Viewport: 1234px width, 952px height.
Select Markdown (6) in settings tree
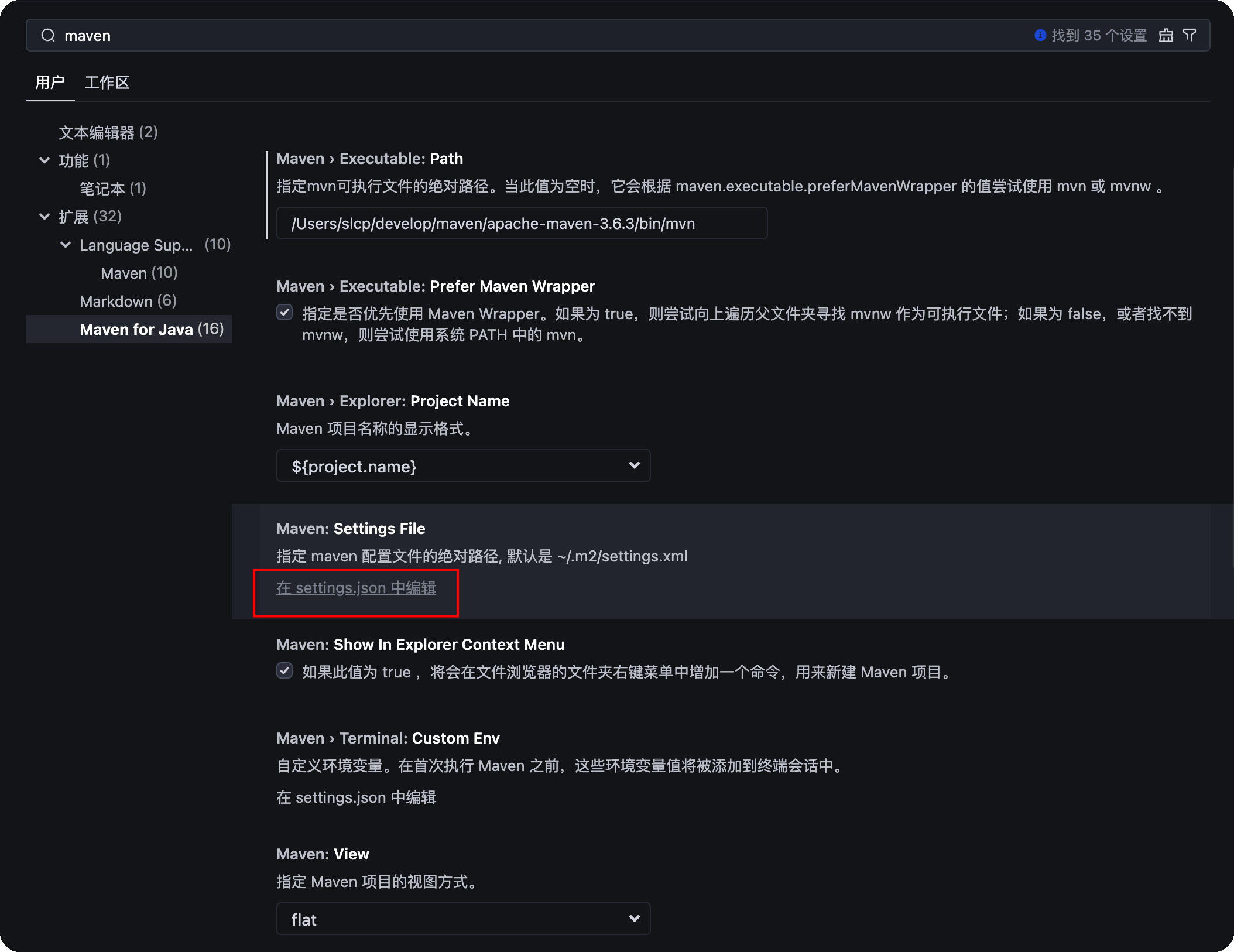(x=128, y=302)
